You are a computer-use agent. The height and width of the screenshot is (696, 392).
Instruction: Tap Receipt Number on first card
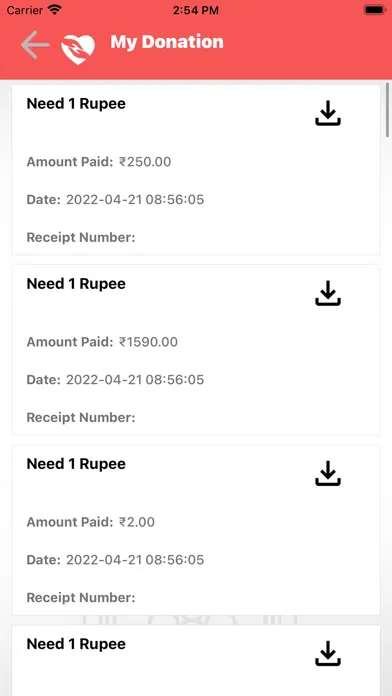pyautogui.click(x=81, y=238)
